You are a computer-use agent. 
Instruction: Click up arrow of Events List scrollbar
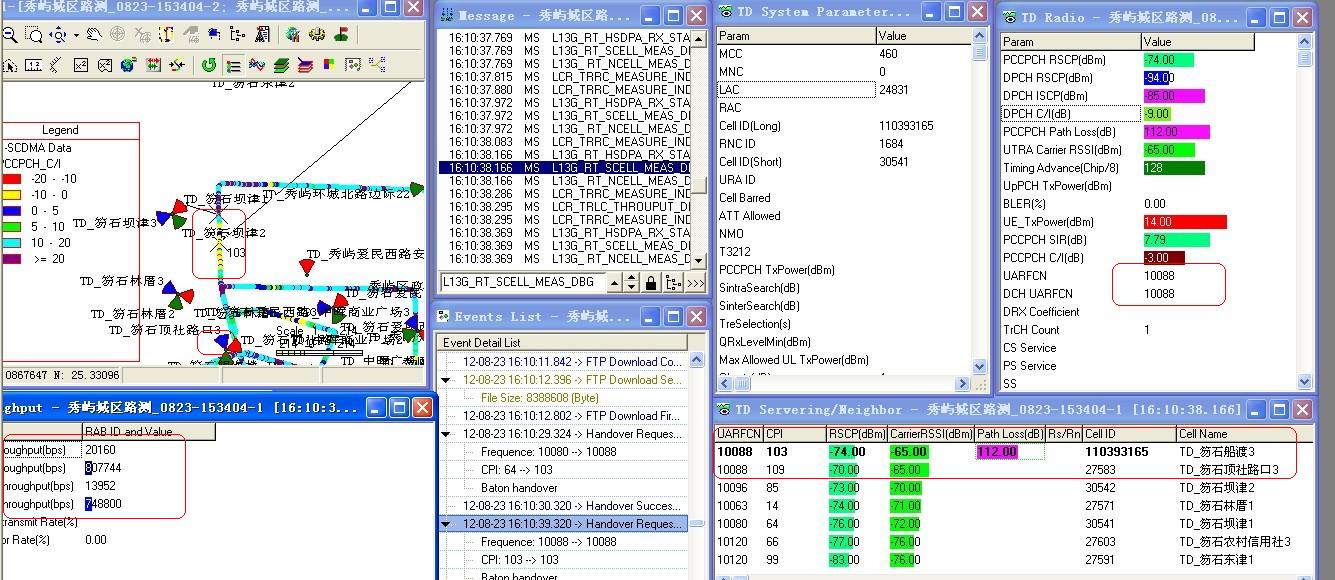point(696,359)
